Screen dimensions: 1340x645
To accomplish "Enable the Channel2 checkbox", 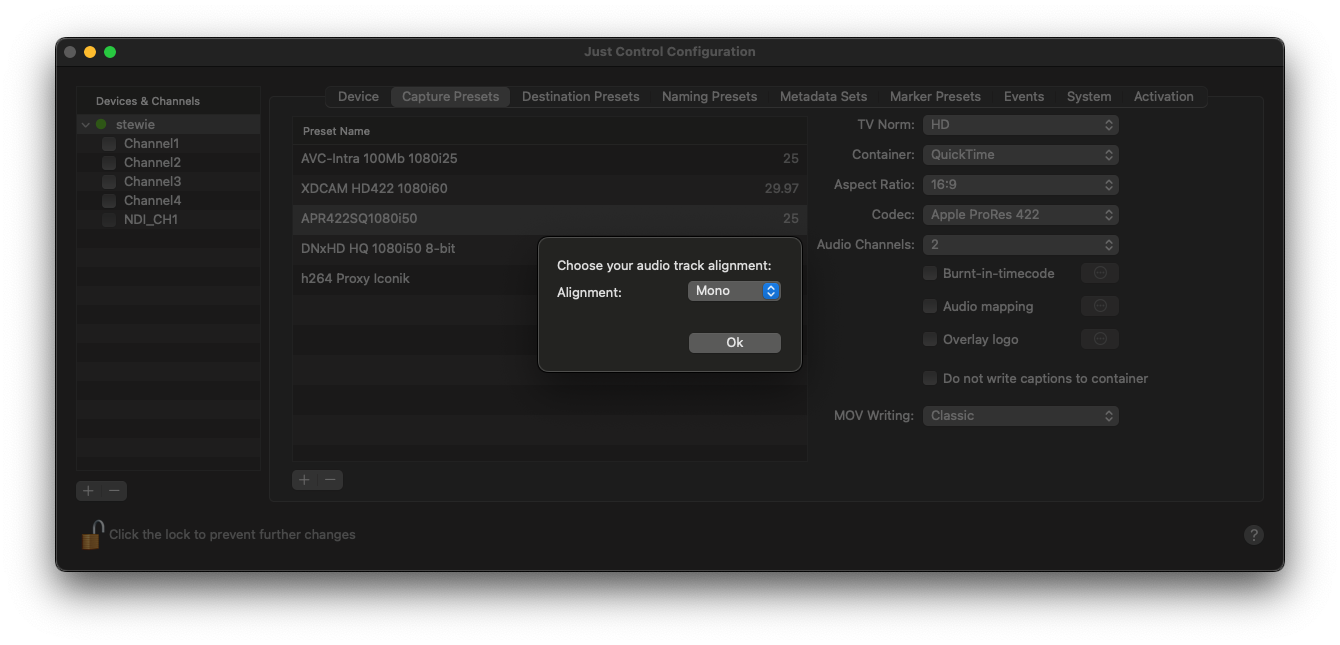I will (109, 163).
